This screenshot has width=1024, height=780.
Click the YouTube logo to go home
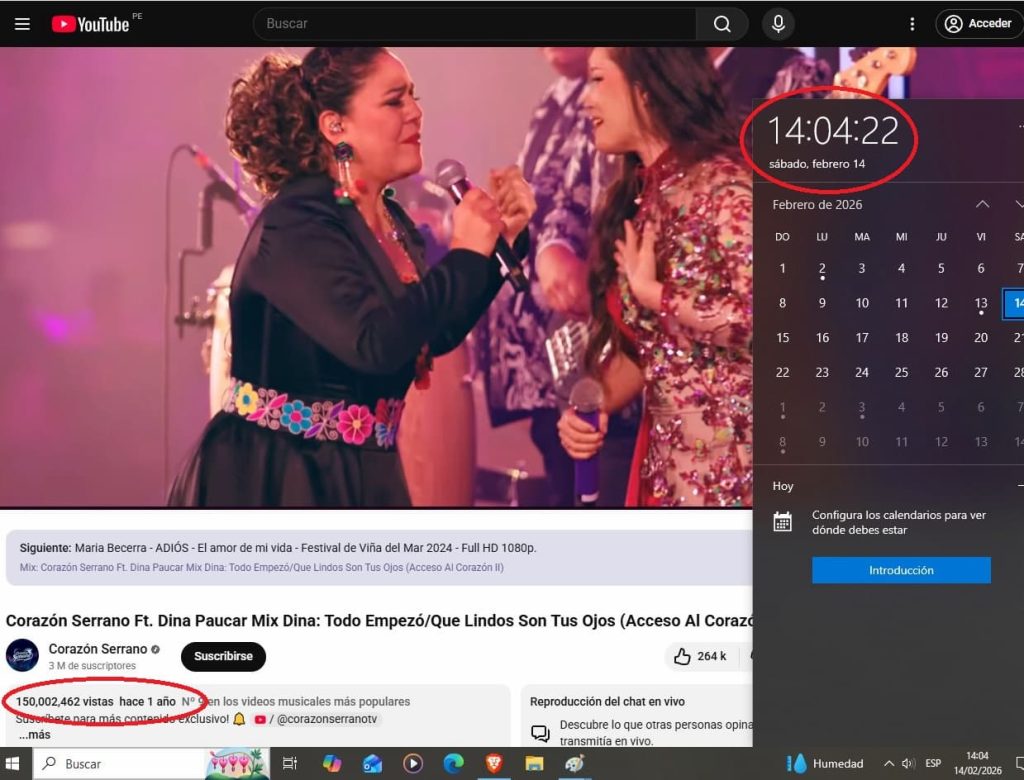(x=91, y=24)
